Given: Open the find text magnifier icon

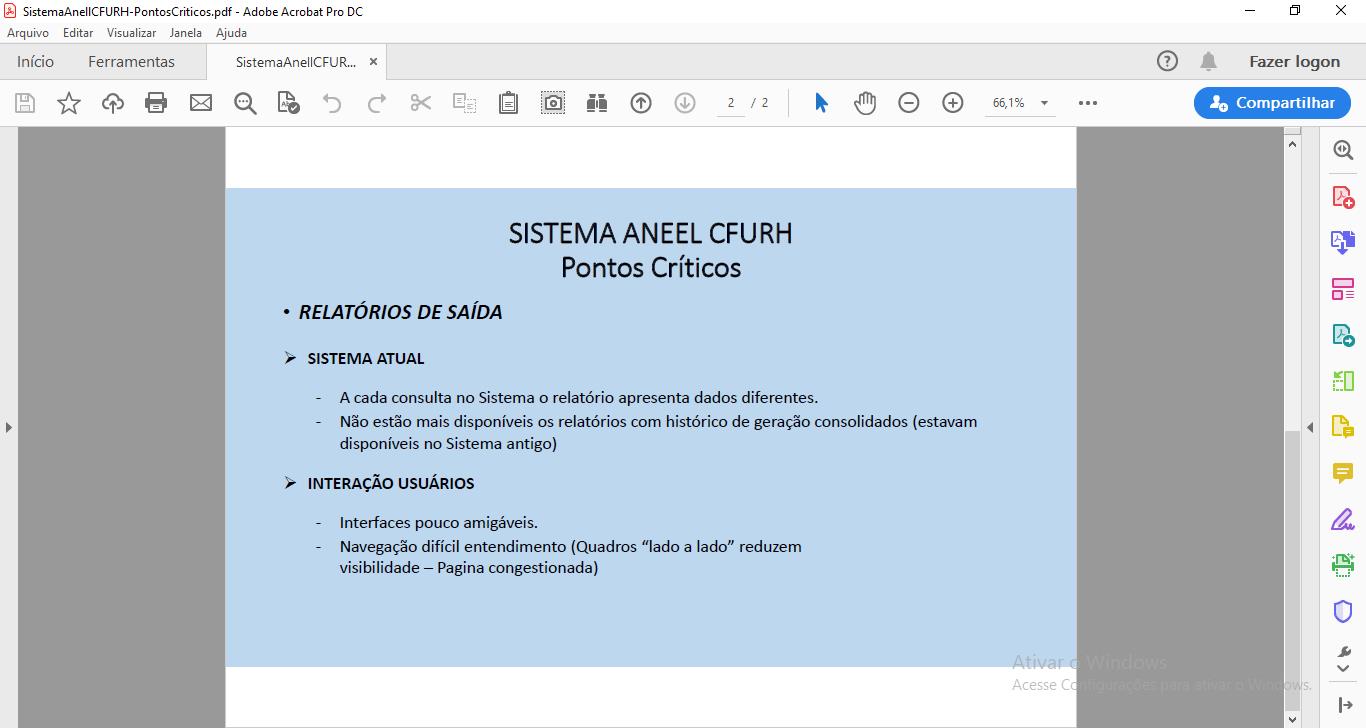Looking at the screenshot, I should 245,103.
